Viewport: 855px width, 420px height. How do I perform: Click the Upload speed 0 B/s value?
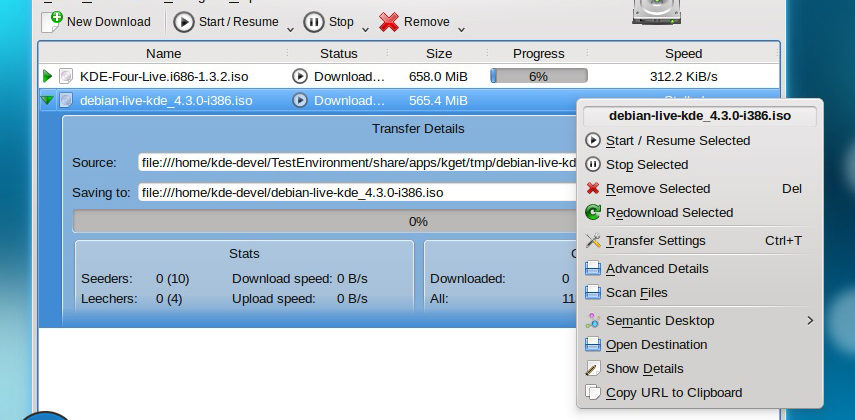pos(352,299)
